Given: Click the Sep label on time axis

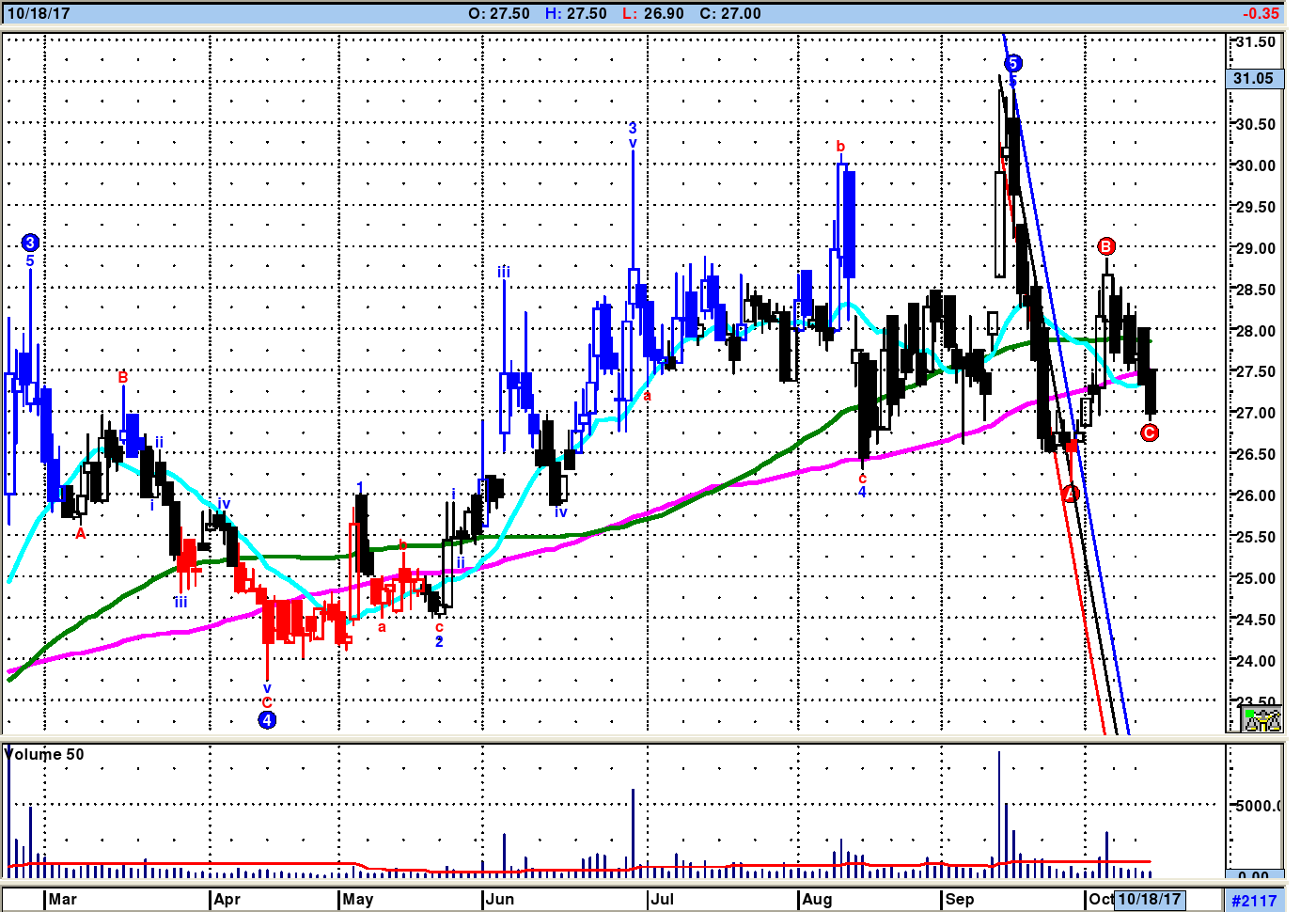Looking at the screenshot, I should 960,899.
